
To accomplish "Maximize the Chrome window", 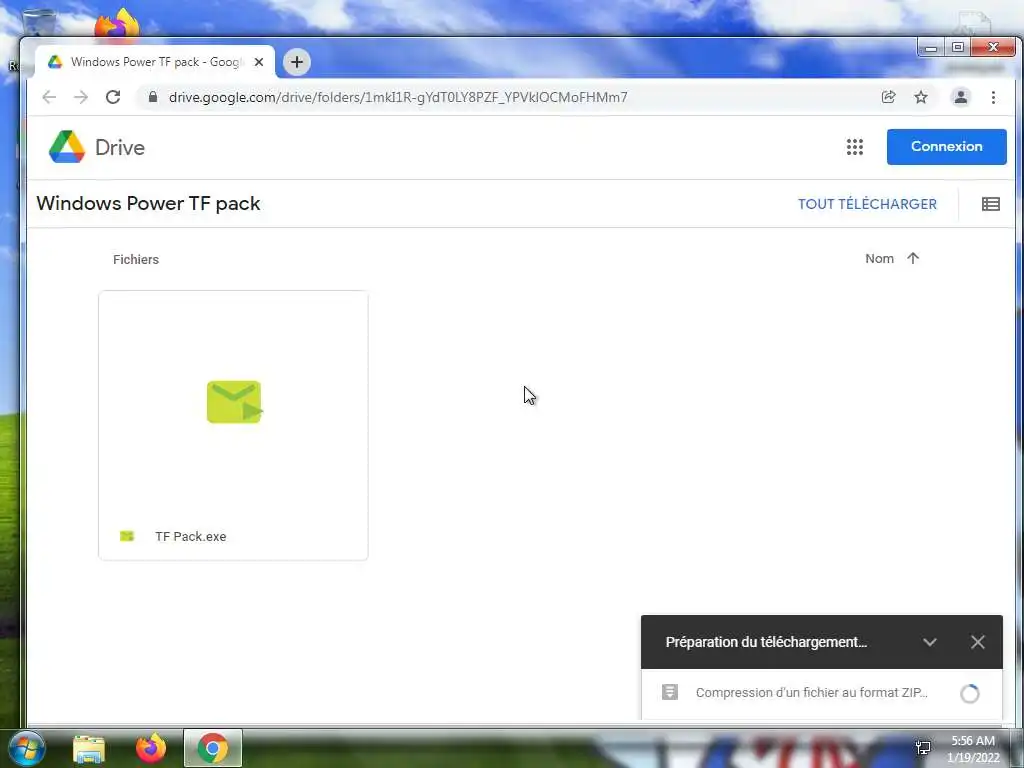I will (958, 48).
